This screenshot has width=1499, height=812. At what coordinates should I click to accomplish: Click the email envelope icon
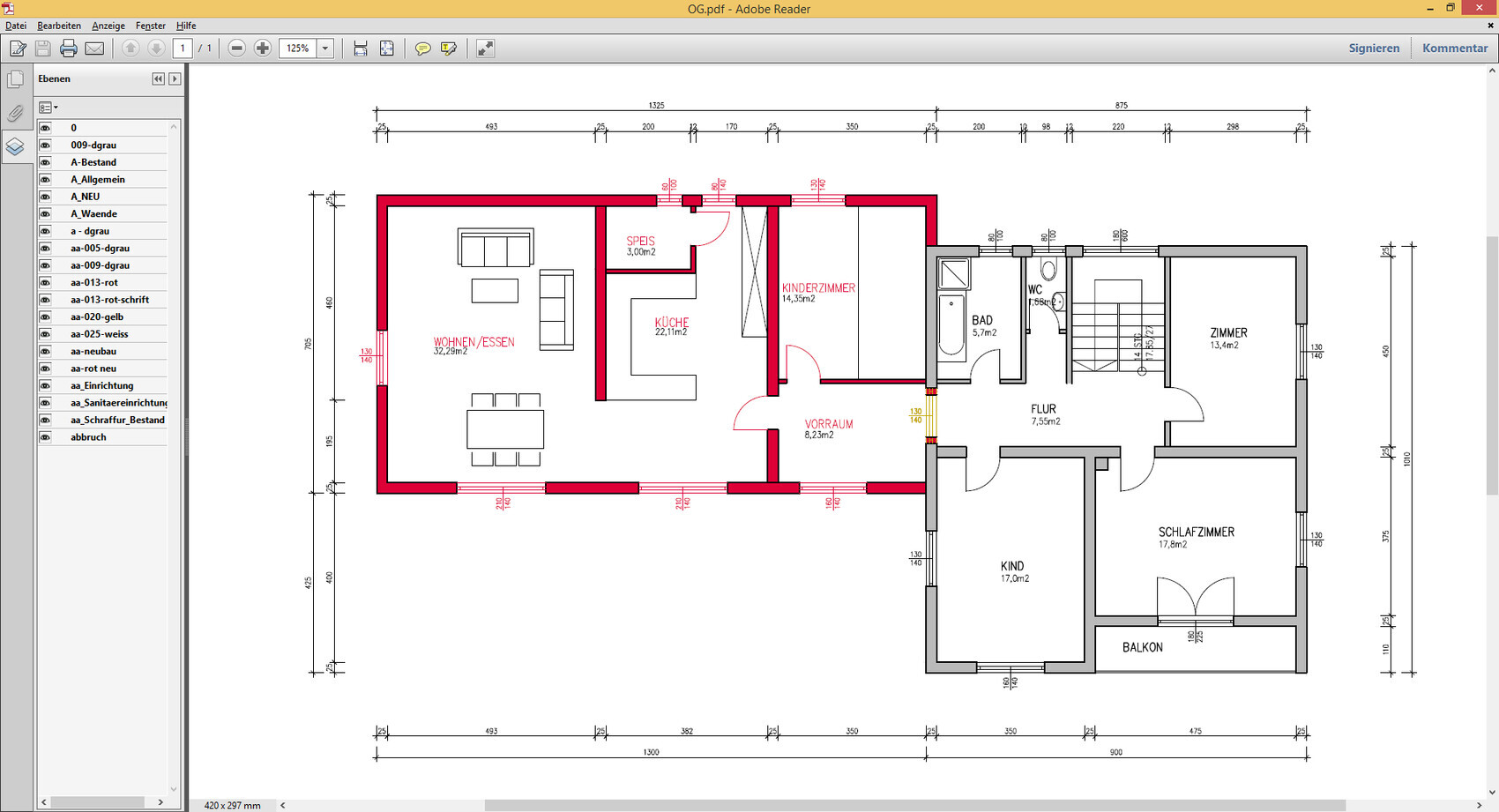tap(94, 48)
